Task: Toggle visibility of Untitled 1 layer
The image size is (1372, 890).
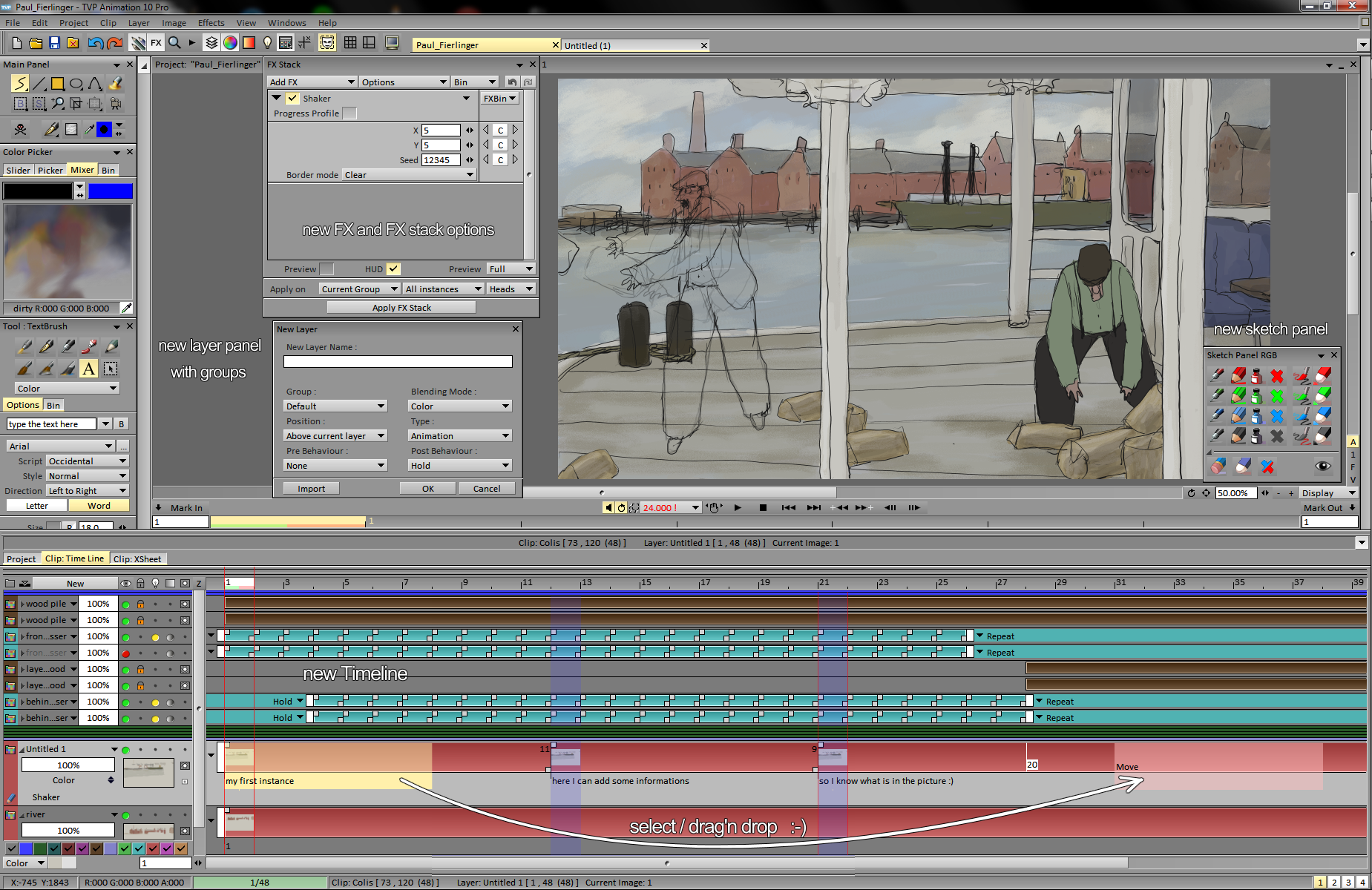Action: [x=125, y=750]
